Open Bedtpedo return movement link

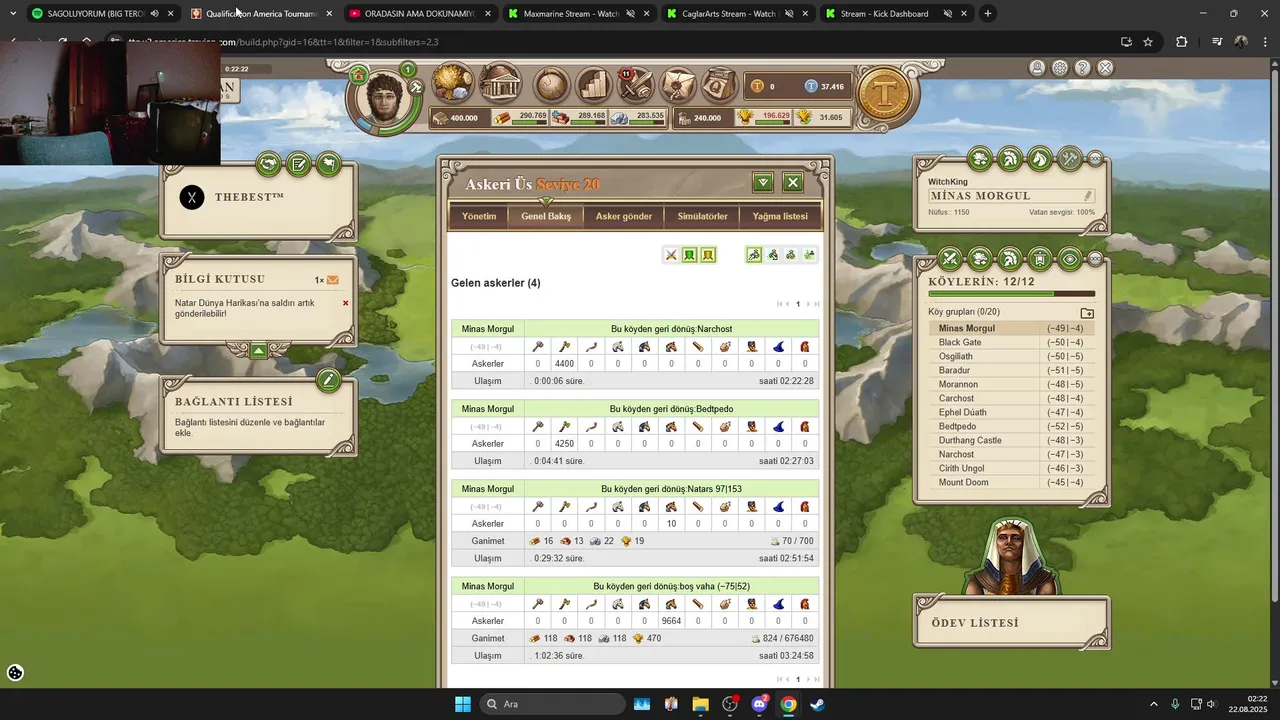(x=671, y=409)
